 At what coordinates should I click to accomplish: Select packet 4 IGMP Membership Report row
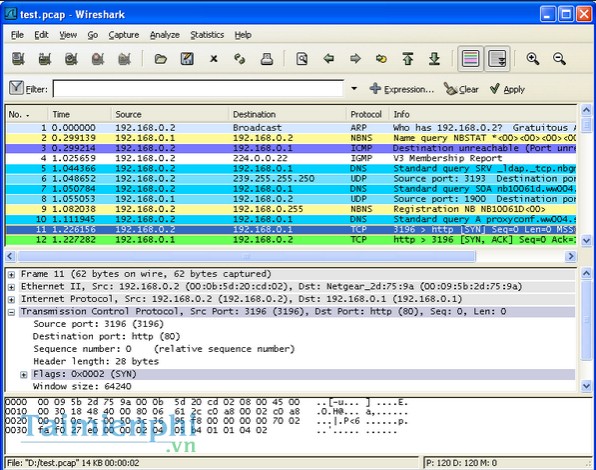pos(291,158)
